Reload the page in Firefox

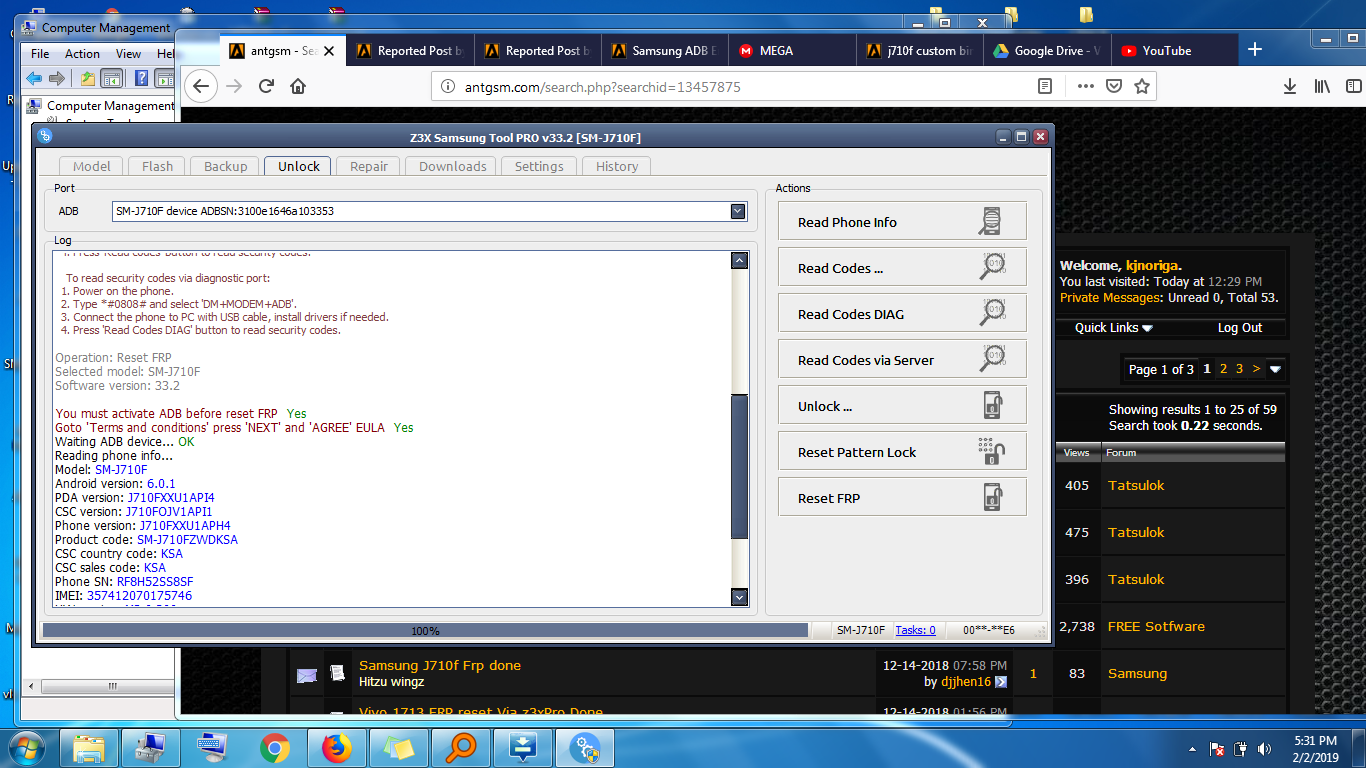click(266, 86)
